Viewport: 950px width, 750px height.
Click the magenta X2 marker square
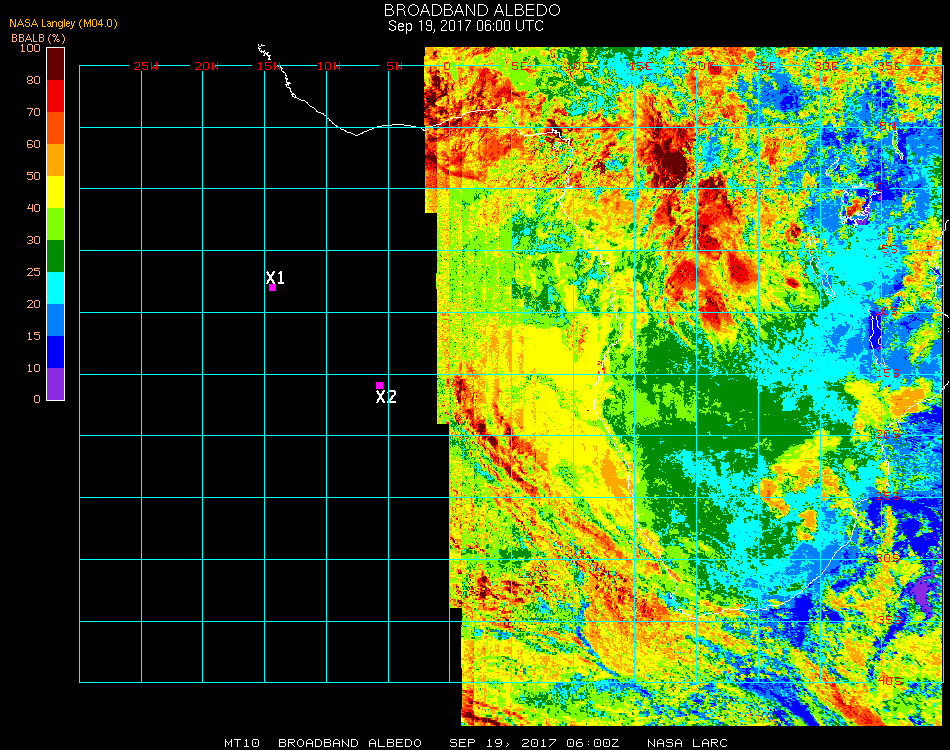click(379, 385)
